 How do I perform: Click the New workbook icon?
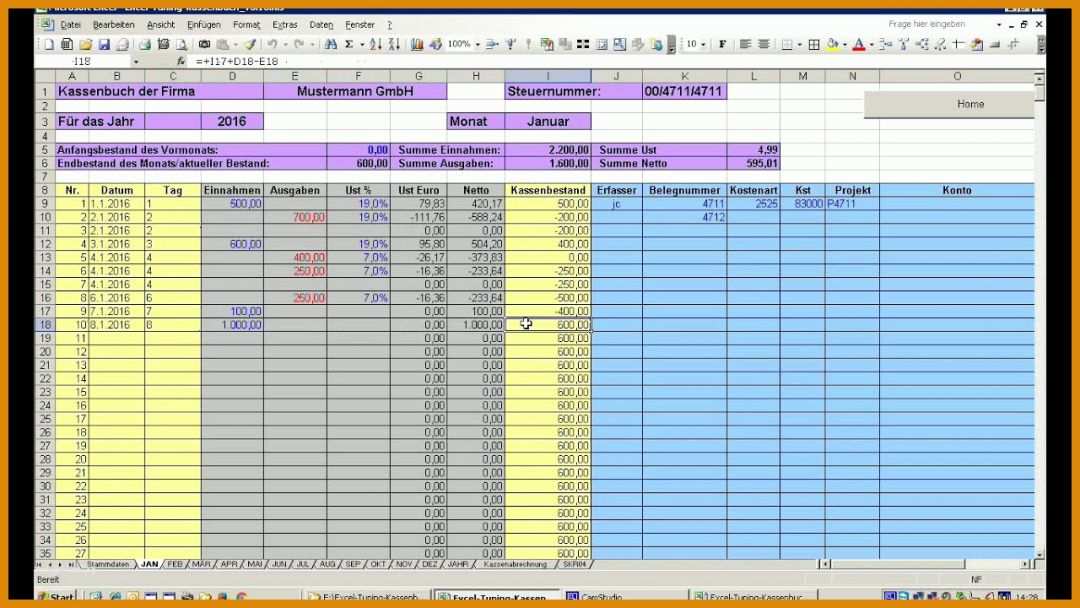48,44
